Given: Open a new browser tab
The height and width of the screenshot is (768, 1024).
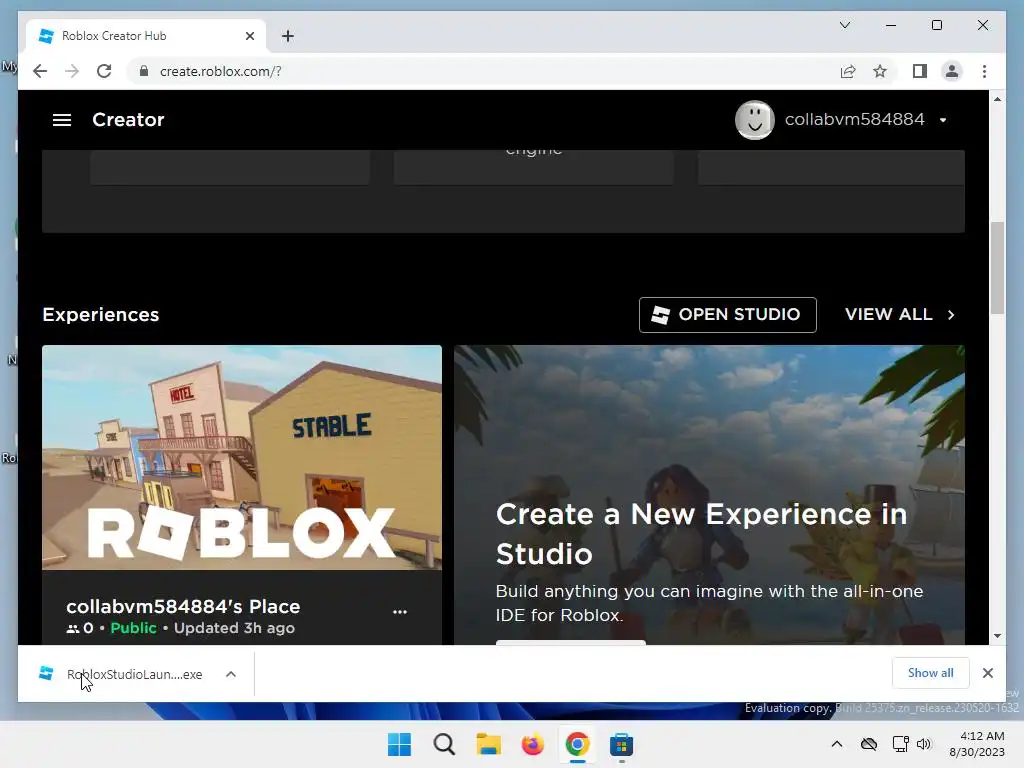Looking at the screenshot, I should 287,36.
